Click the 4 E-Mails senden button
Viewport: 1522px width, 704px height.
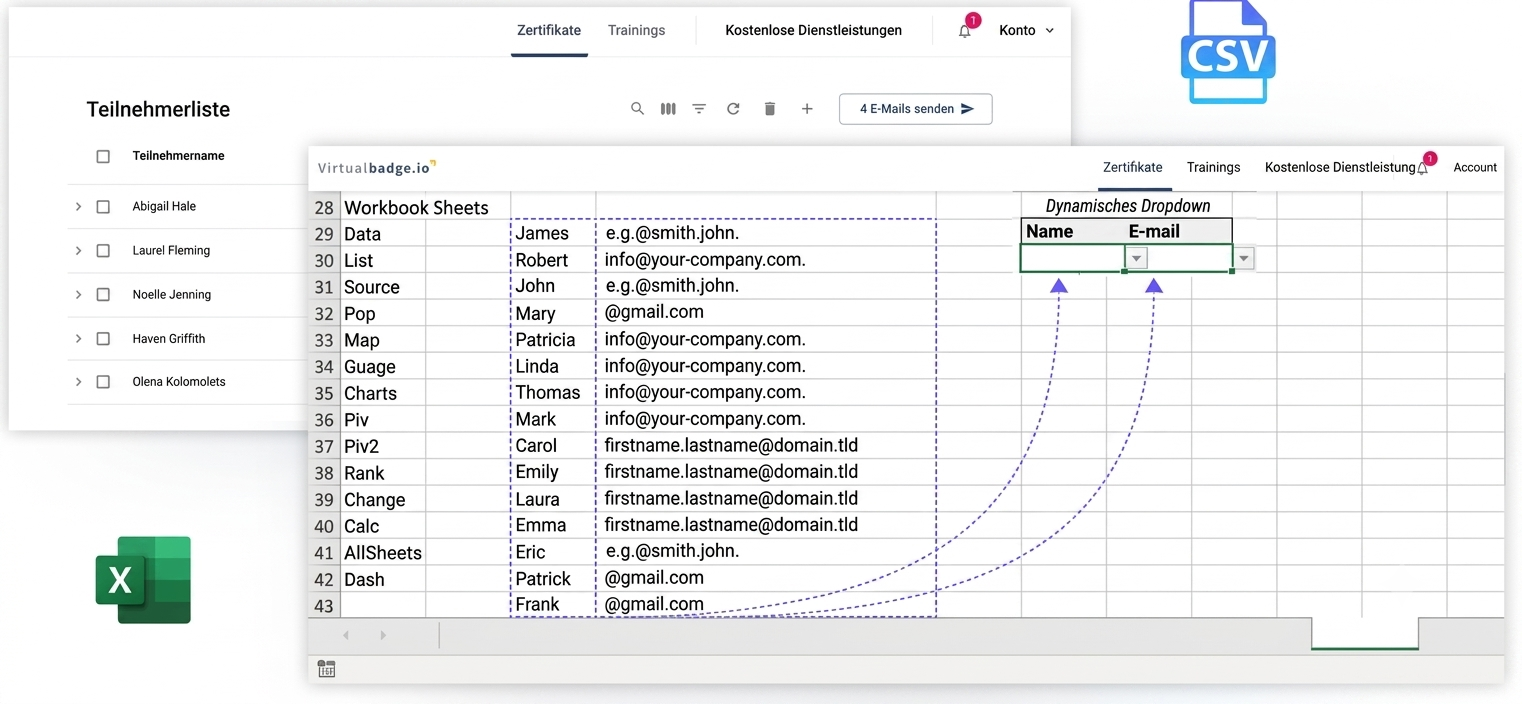pyautogui.click(x=916, y=109)
